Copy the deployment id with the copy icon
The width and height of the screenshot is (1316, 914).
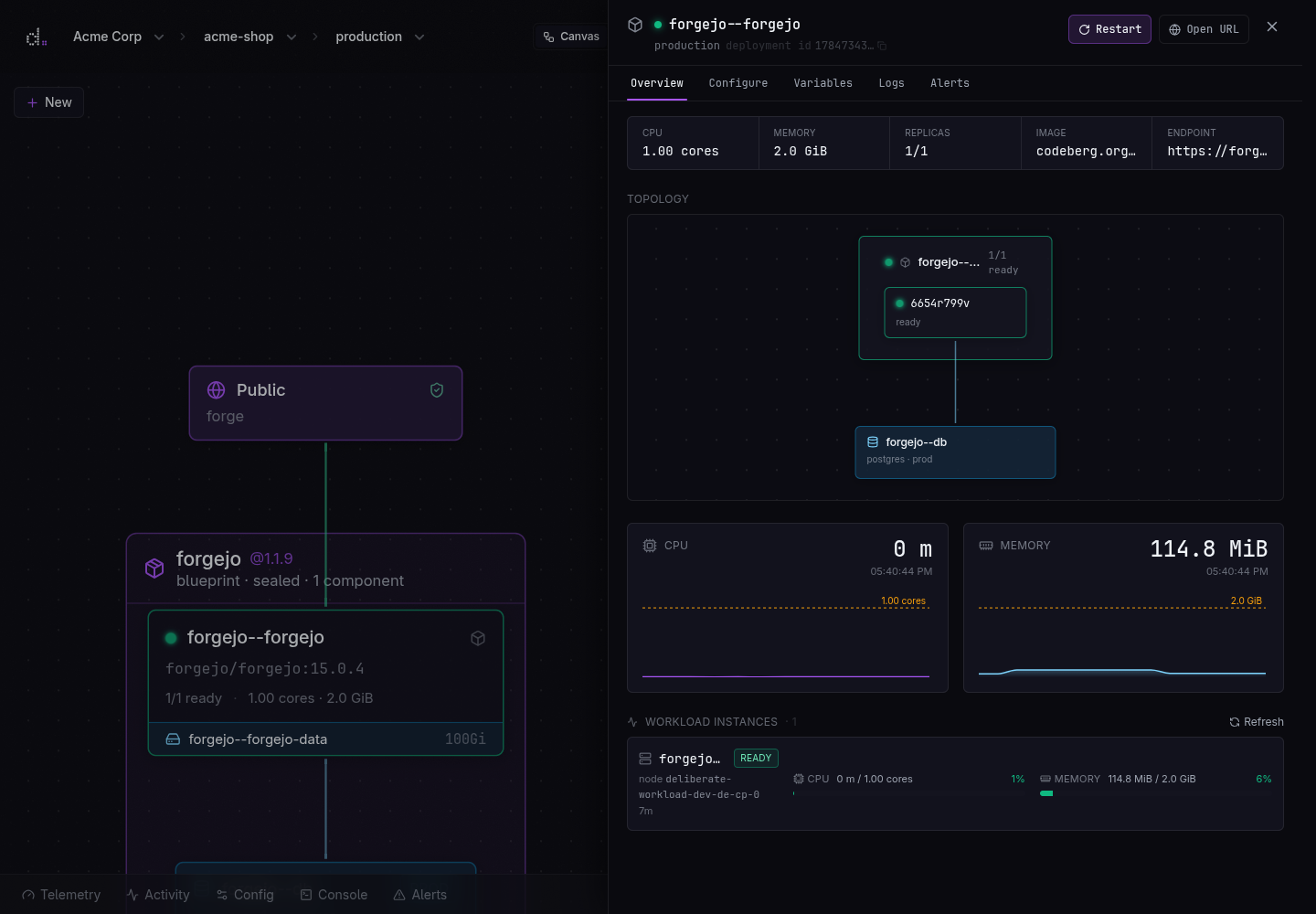882,46
